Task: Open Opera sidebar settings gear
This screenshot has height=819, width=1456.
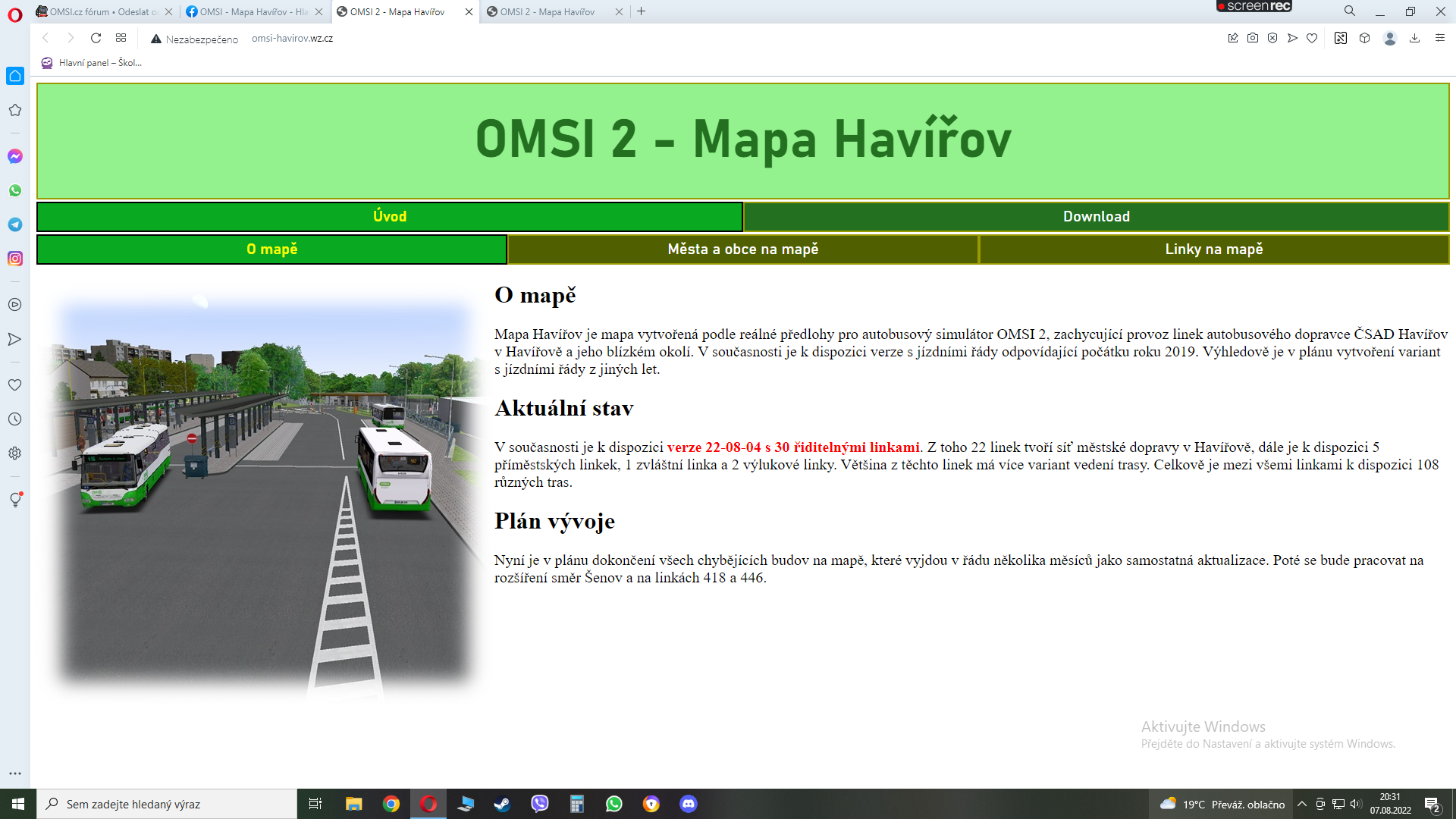Action: 15,453
